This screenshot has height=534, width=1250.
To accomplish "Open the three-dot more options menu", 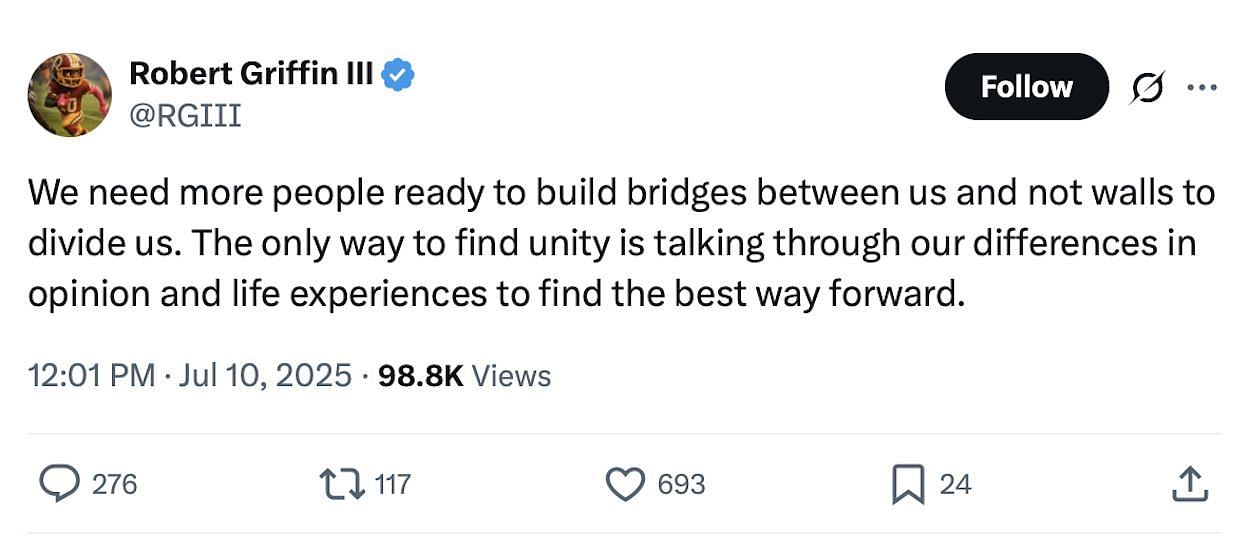I will (x=1201, y=87).
